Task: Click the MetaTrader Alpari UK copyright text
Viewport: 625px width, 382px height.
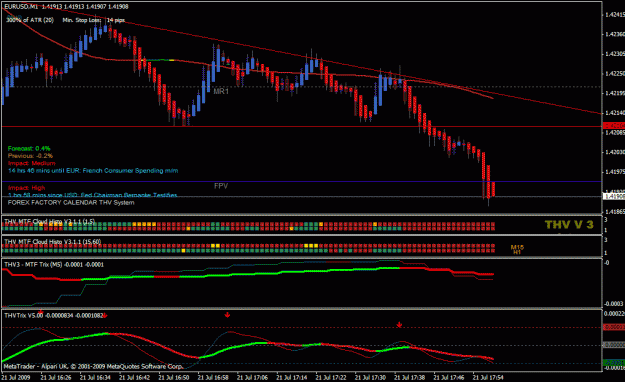Action: click(x=93, y=366)
